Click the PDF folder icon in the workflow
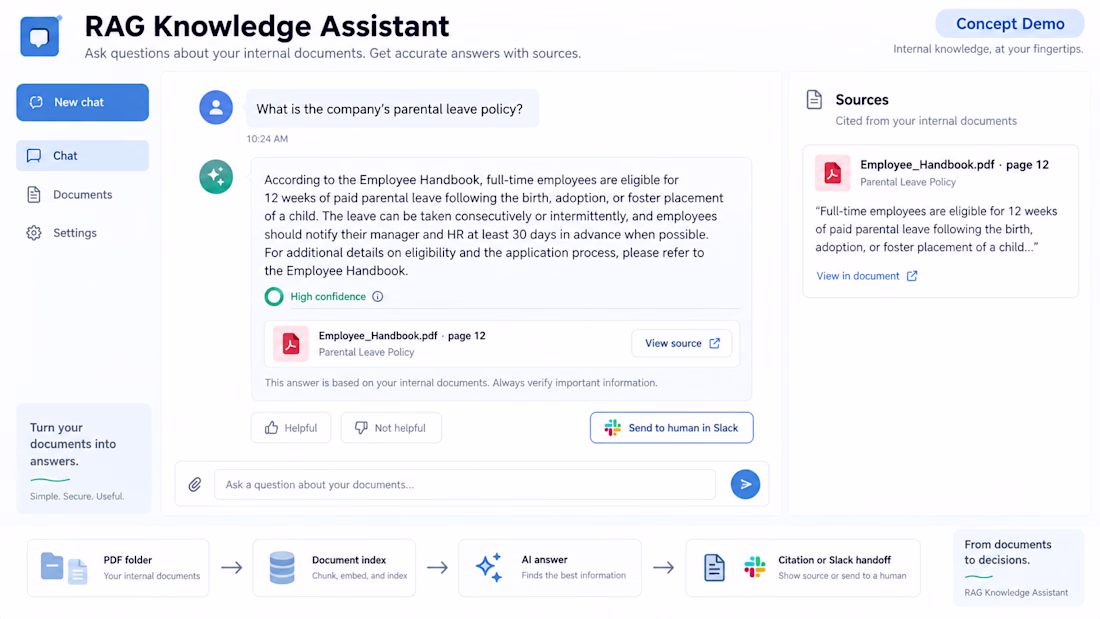 pyautogui.click(x=64, y=568)
